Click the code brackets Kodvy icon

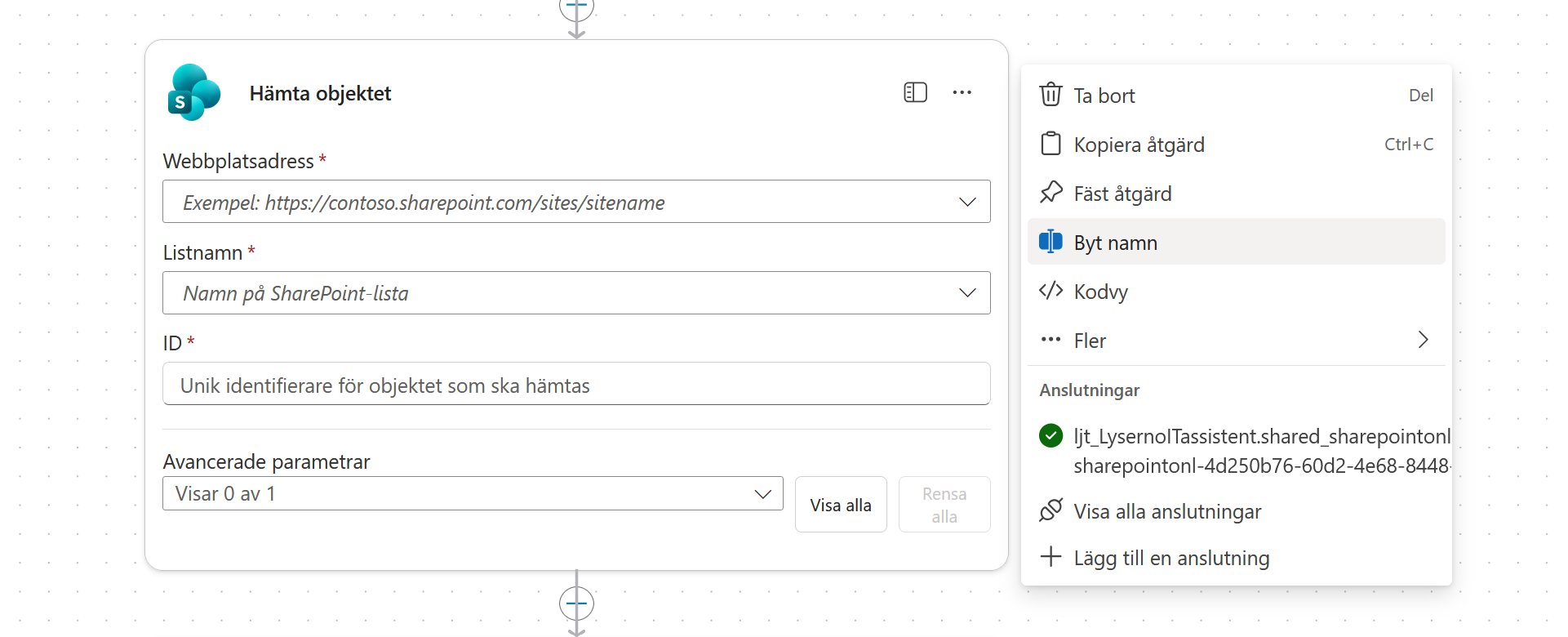1051,291
